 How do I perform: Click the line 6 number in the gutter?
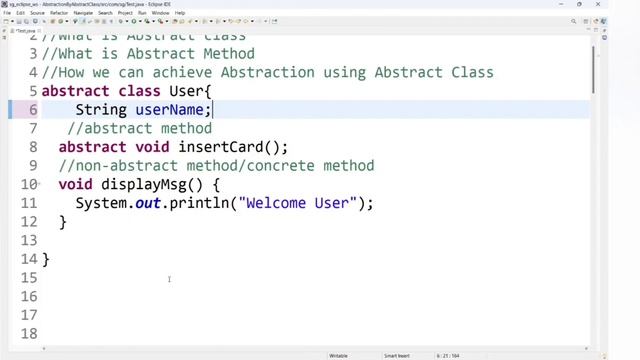(x=33, y=109)
